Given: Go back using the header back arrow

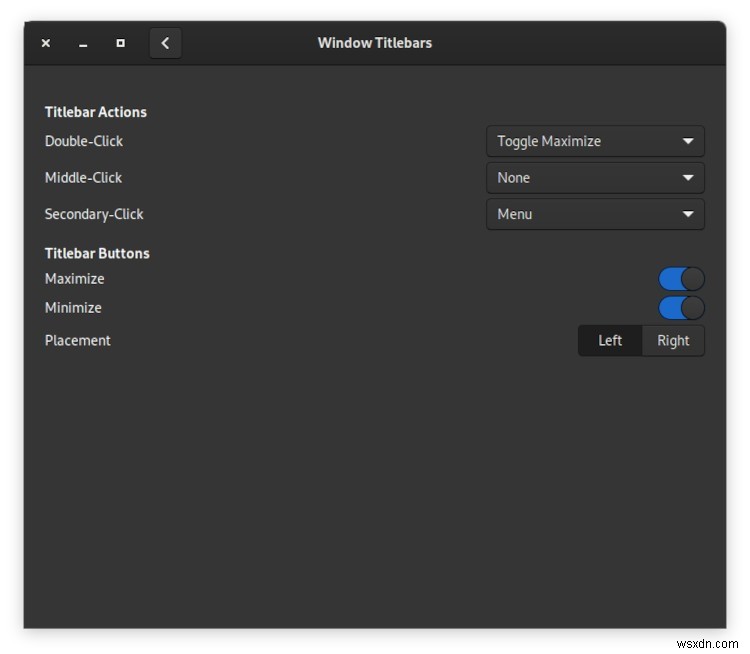Looking at the screenshot, I should click(x=165, y=43).
